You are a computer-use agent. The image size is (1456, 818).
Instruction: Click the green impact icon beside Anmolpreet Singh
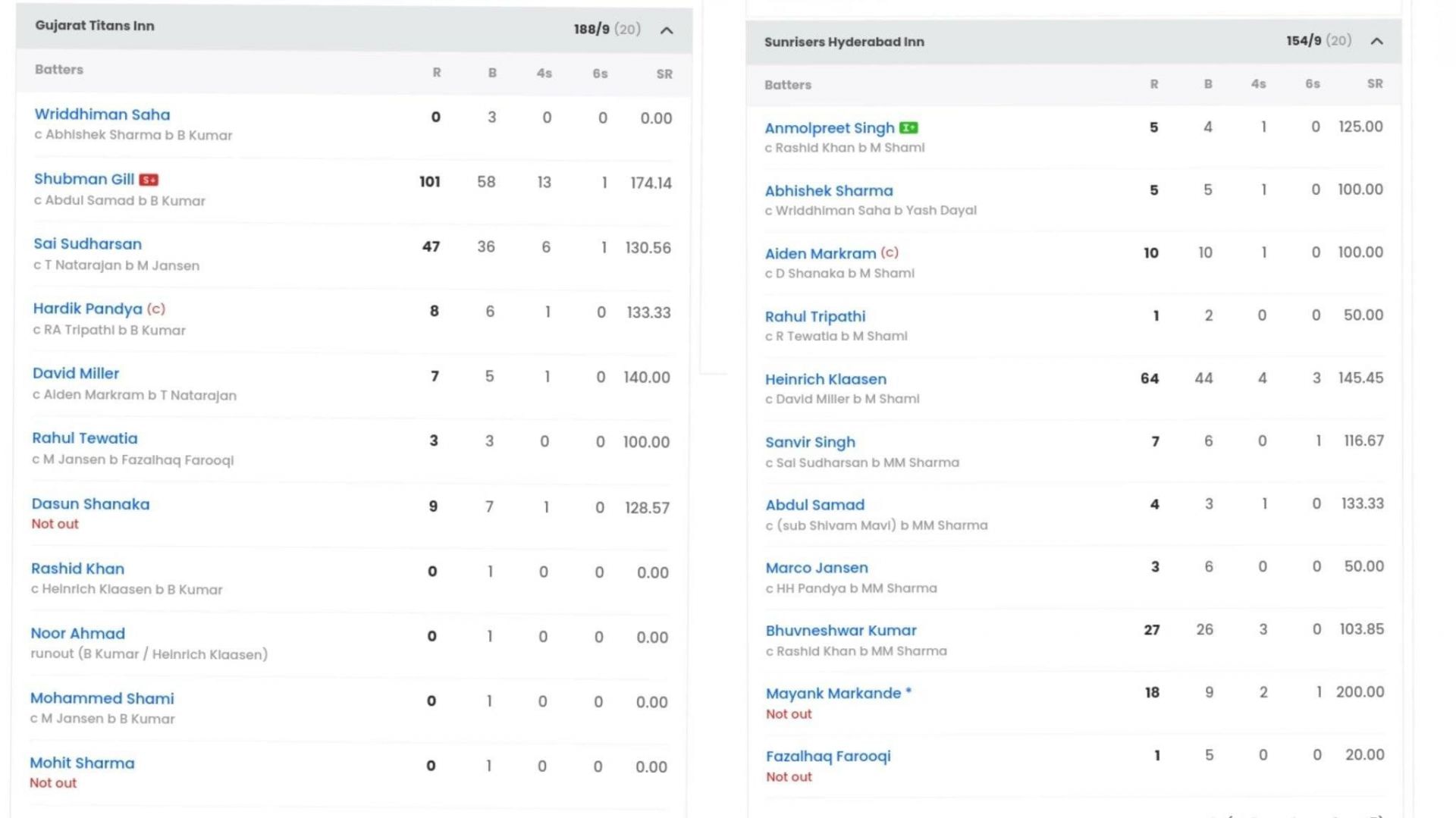908,128
